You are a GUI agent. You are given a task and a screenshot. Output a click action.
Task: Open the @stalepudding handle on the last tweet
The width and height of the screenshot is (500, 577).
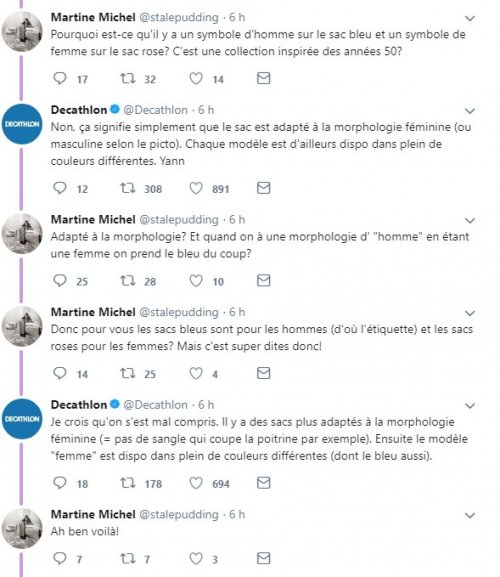click(x=179, y=514)
